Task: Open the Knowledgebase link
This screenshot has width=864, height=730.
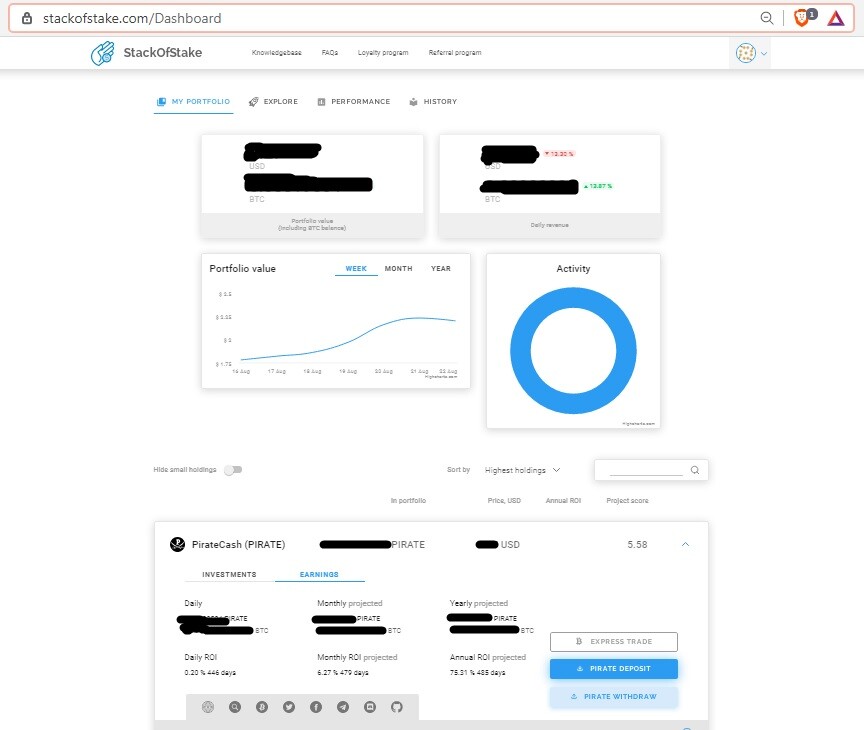Action: pos(277,53)
